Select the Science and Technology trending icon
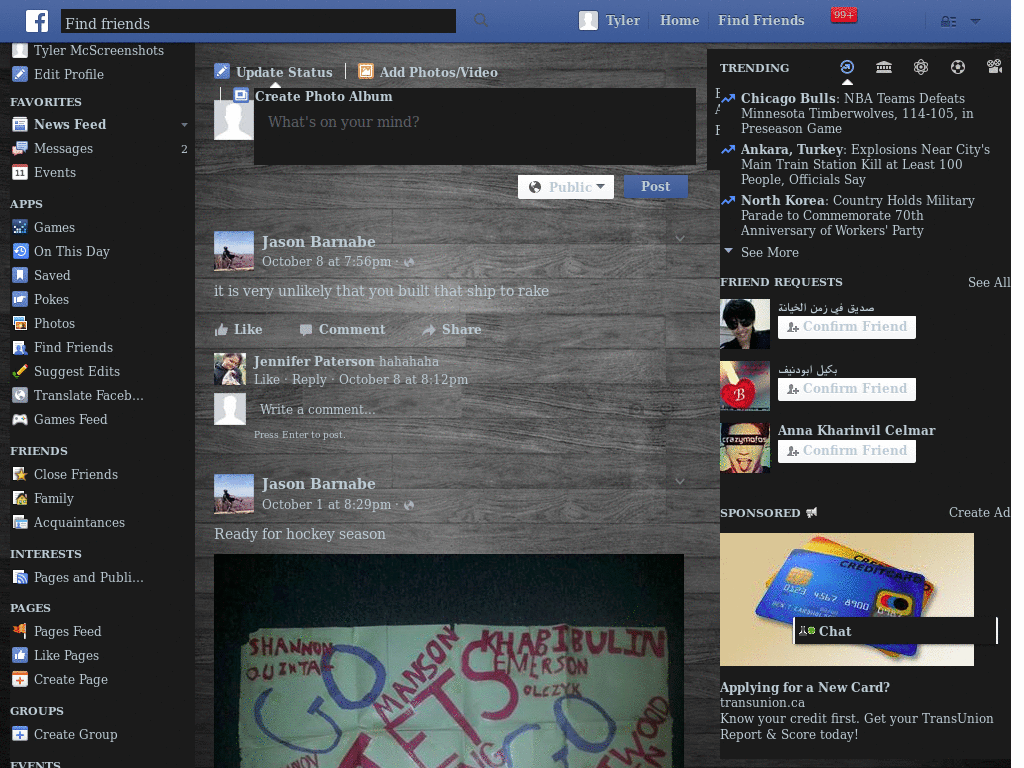 point(921,67)
